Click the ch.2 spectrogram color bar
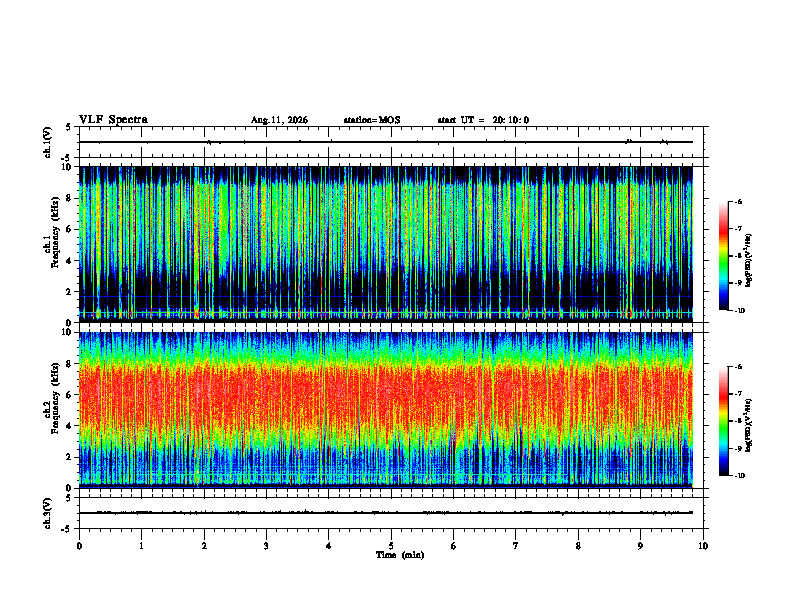 [x=723, y=421]
